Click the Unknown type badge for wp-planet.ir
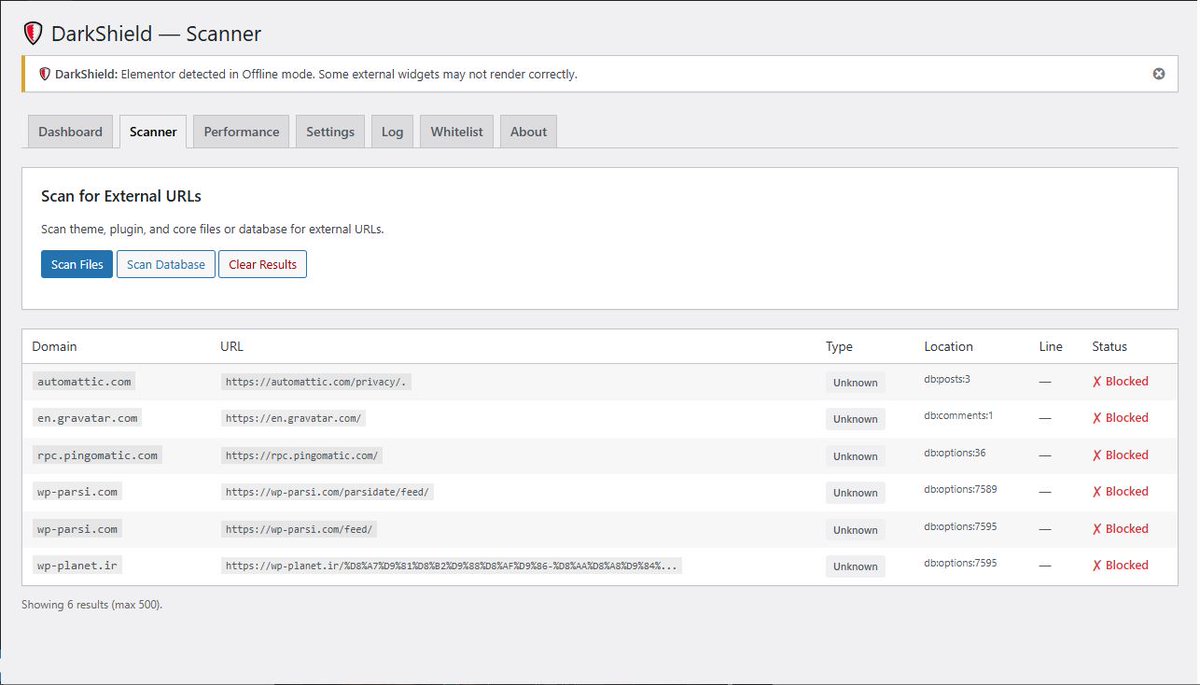Screen dimensions: 1200x685 click(855, 566)
